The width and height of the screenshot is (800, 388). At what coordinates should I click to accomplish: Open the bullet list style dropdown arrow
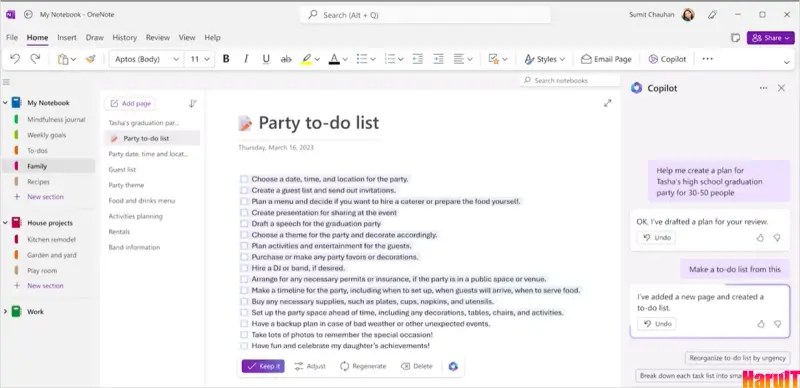tap(373, 60)
